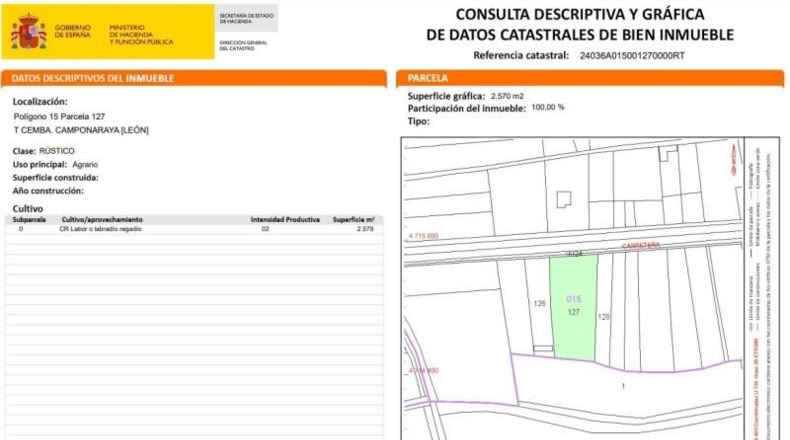The image size is (790, 440).
Task: Click the '4.715.000' coordinate label on map
Action: click(x=423, y=236)
